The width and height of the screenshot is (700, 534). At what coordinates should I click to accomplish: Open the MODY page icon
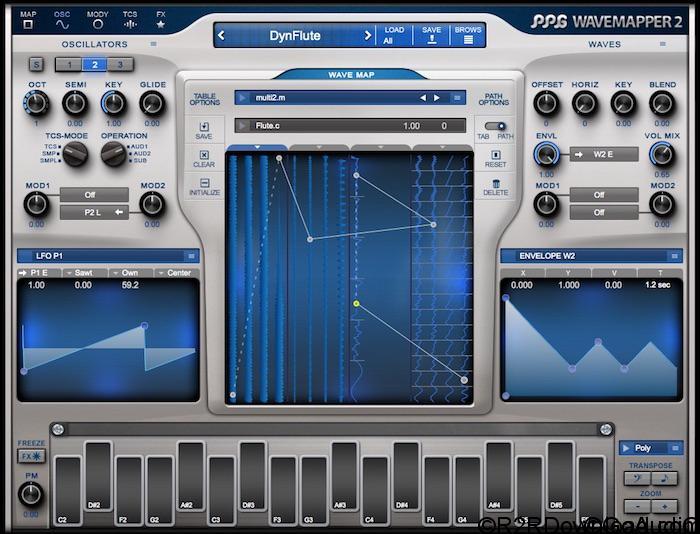pyautogui.click(x=97, y=25)
